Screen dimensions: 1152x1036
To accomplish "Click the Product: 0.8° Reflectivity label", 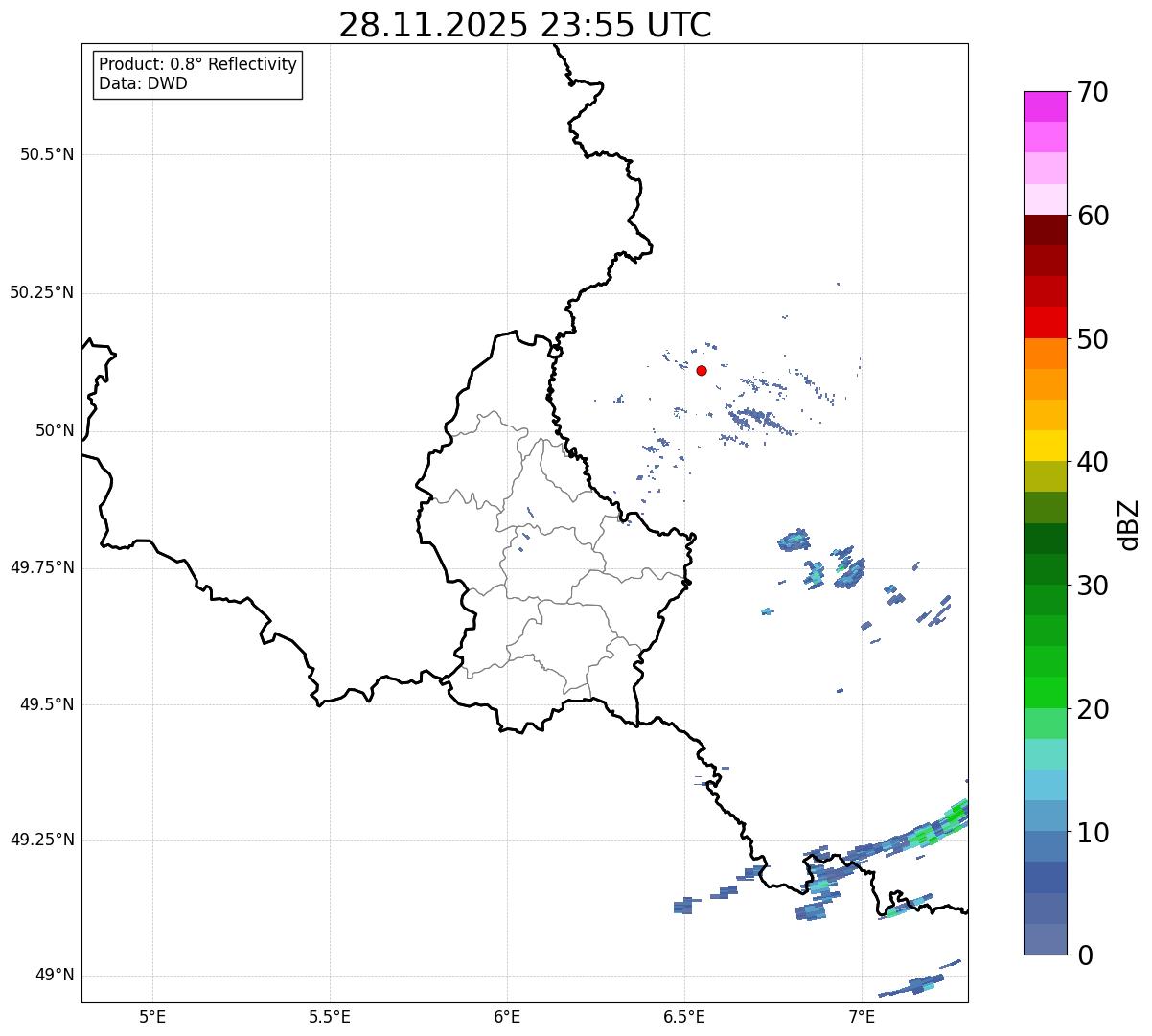I will coord(198,64).
